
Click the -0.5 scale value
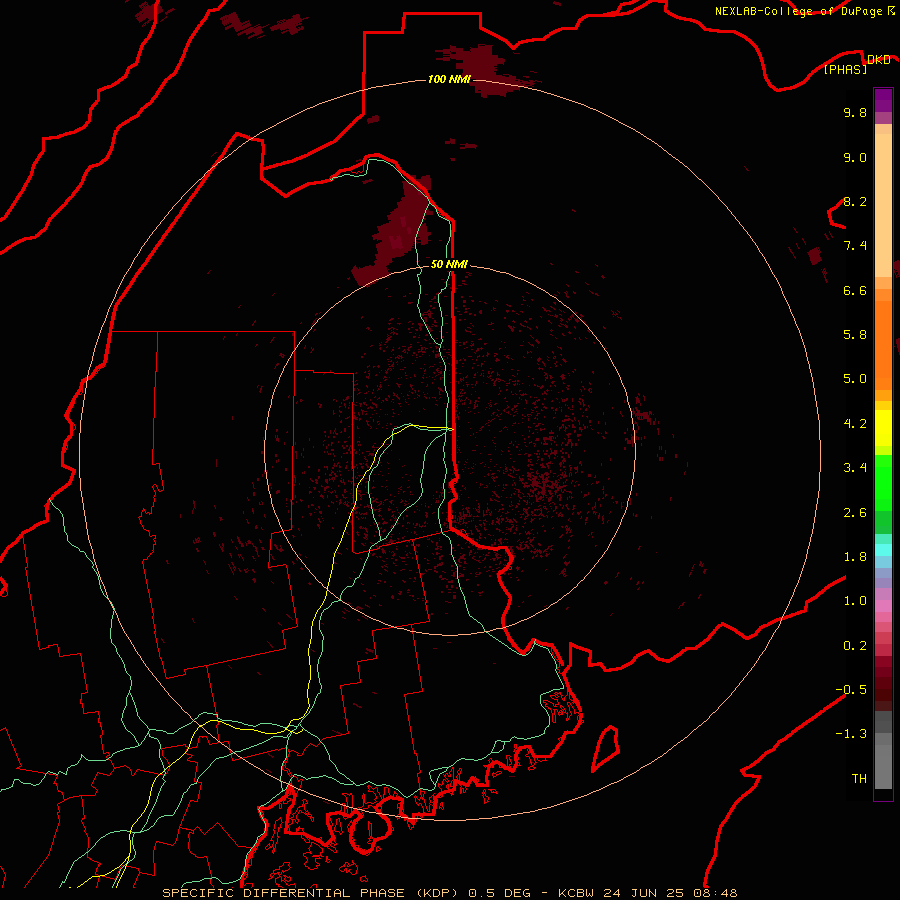851,690
